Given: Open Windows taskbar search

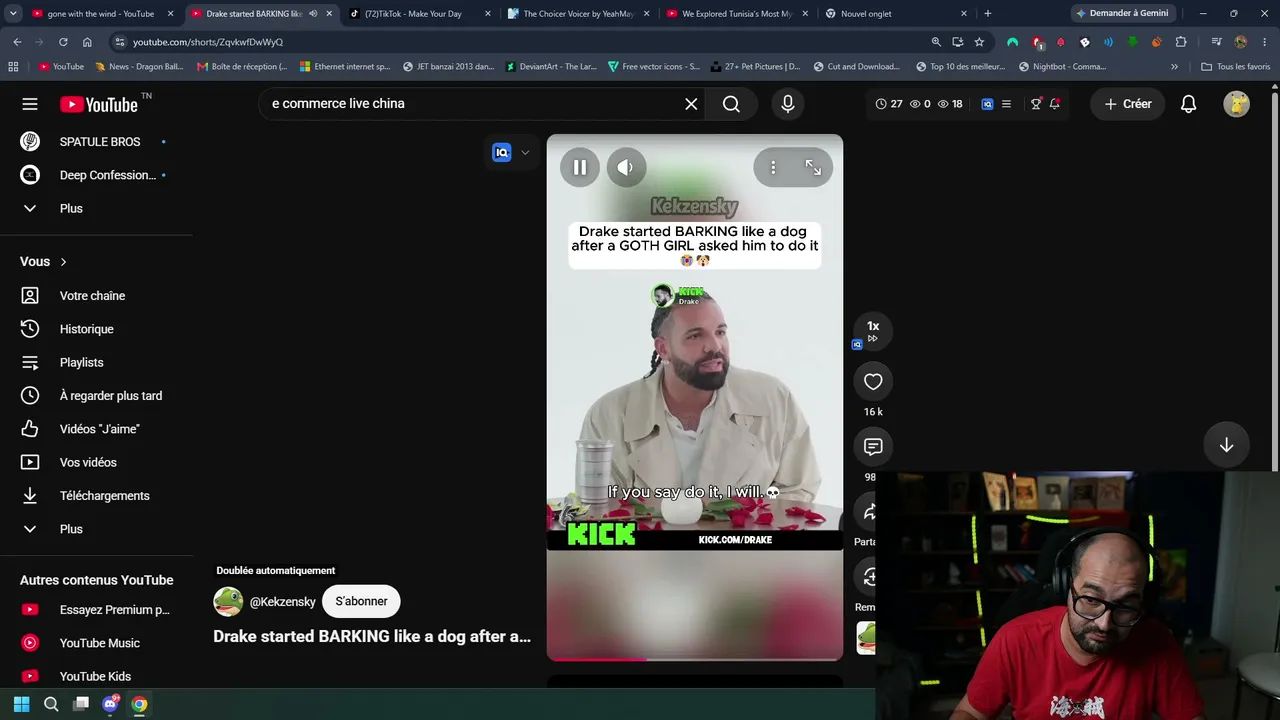Looking at the screenshot, I should [x=51, y=704].
